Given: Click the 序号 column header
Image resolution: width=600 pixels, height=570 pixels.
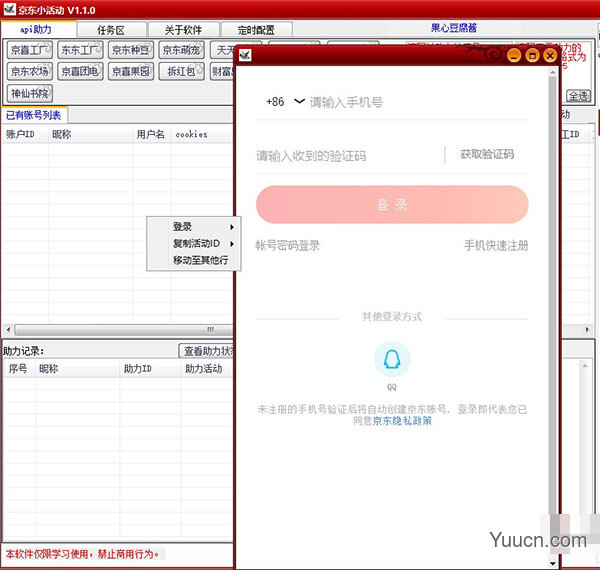Looking at the screenshot, I should click(x=19, y=369).
